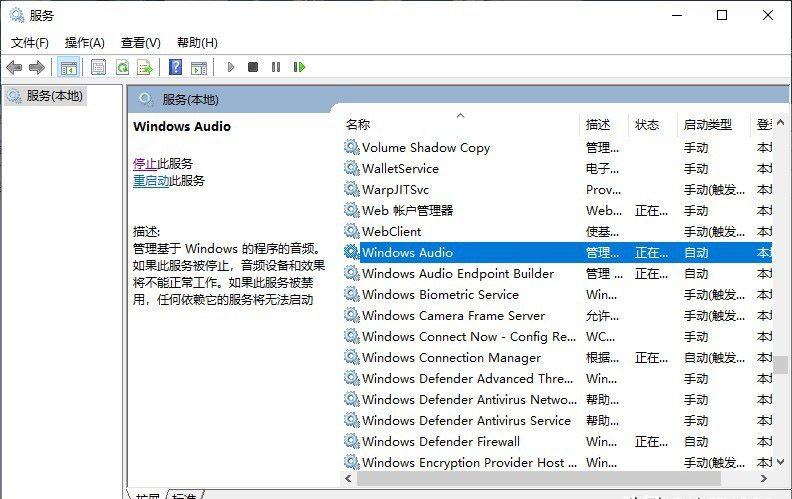Open the 查看(V) menu
Viewport: 792px width, 499px height.
[140, 43]
